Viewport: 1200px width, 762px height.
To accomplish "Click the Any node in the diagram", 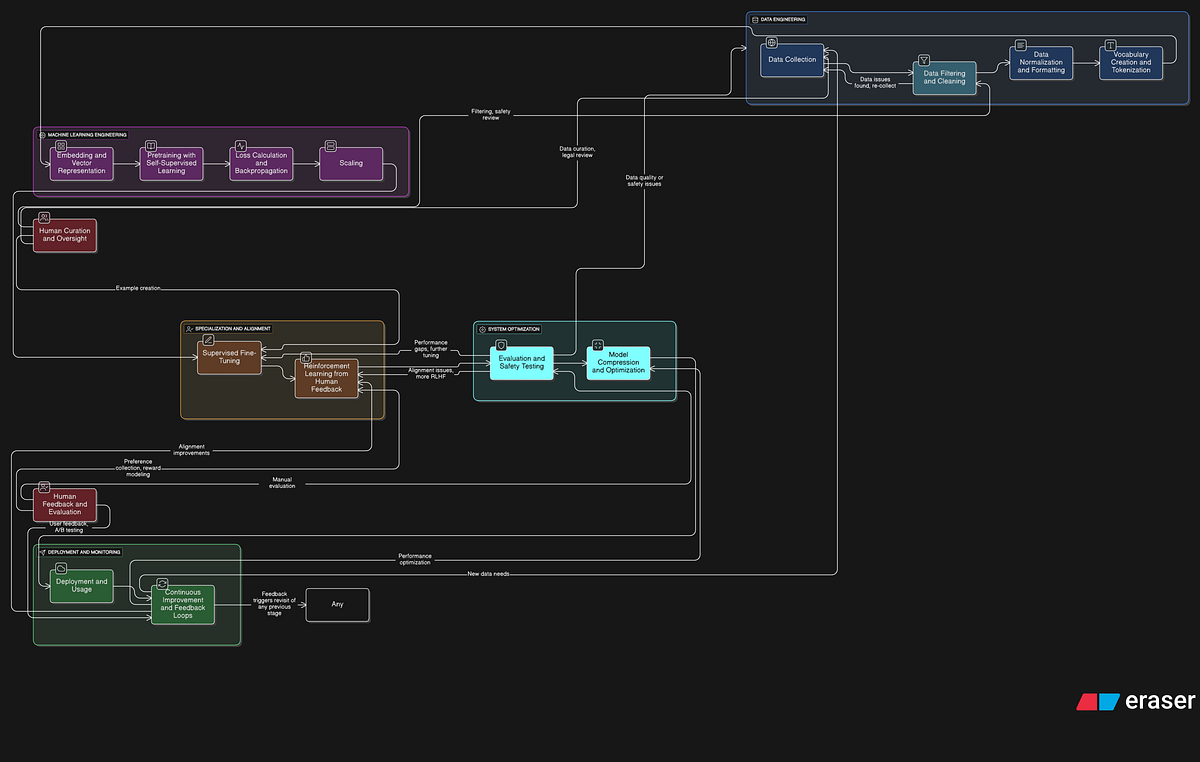I will click(337, 604).
